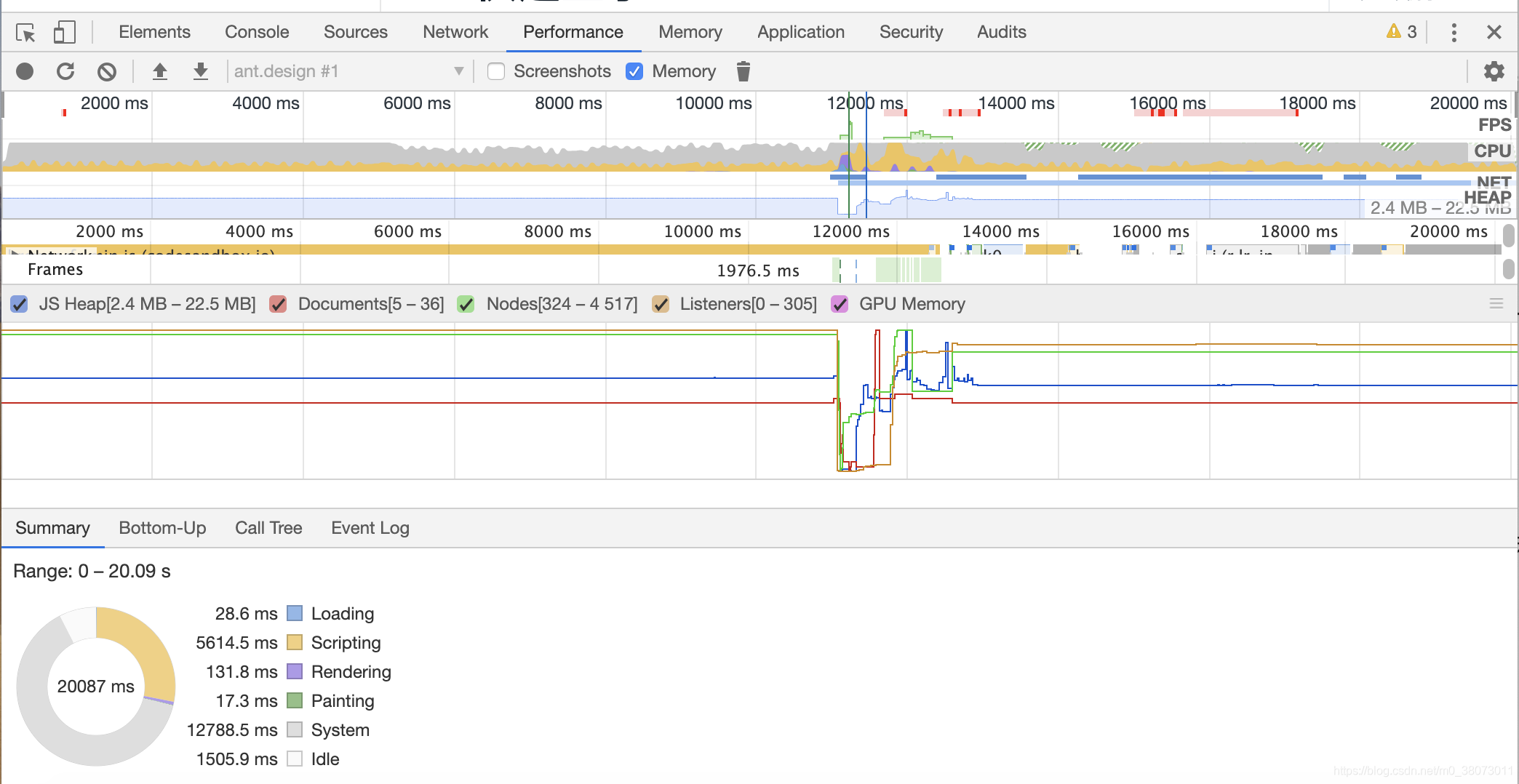Open the Console tab
The width and height of the screenshot is (1519, 784).
(x=257, y=32)
